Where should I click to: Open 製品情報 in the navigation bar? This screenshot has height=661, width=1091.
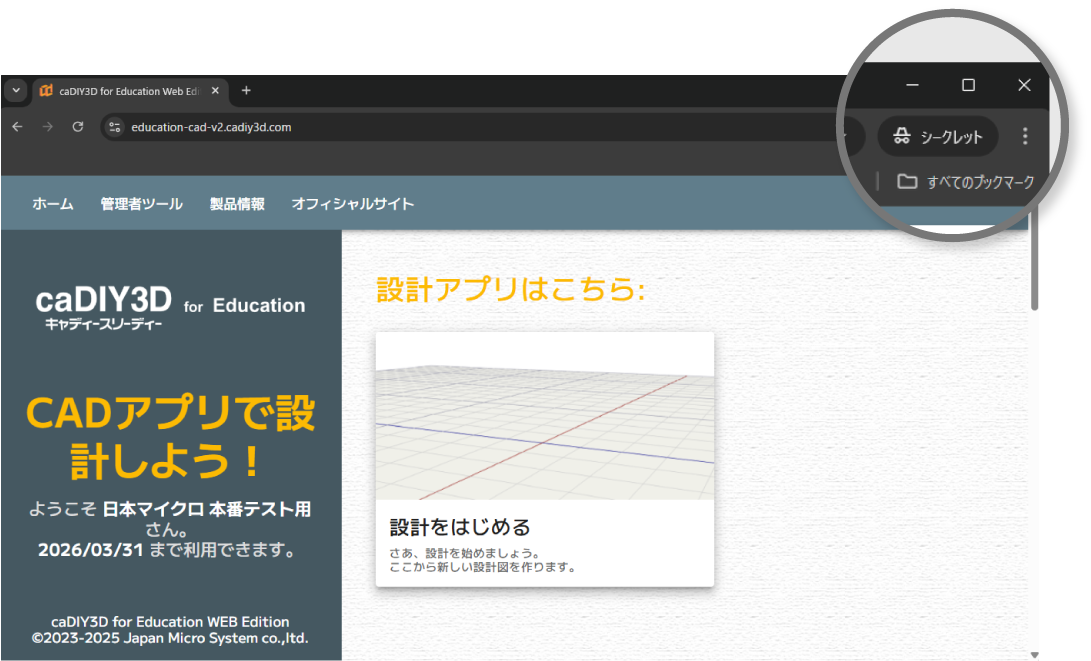click(237, 204)
